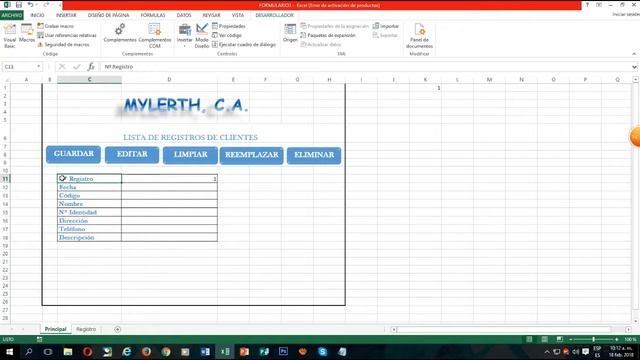Expand the Name Box dropdown
The image size is (640, 360).
(x=38, y=67)
